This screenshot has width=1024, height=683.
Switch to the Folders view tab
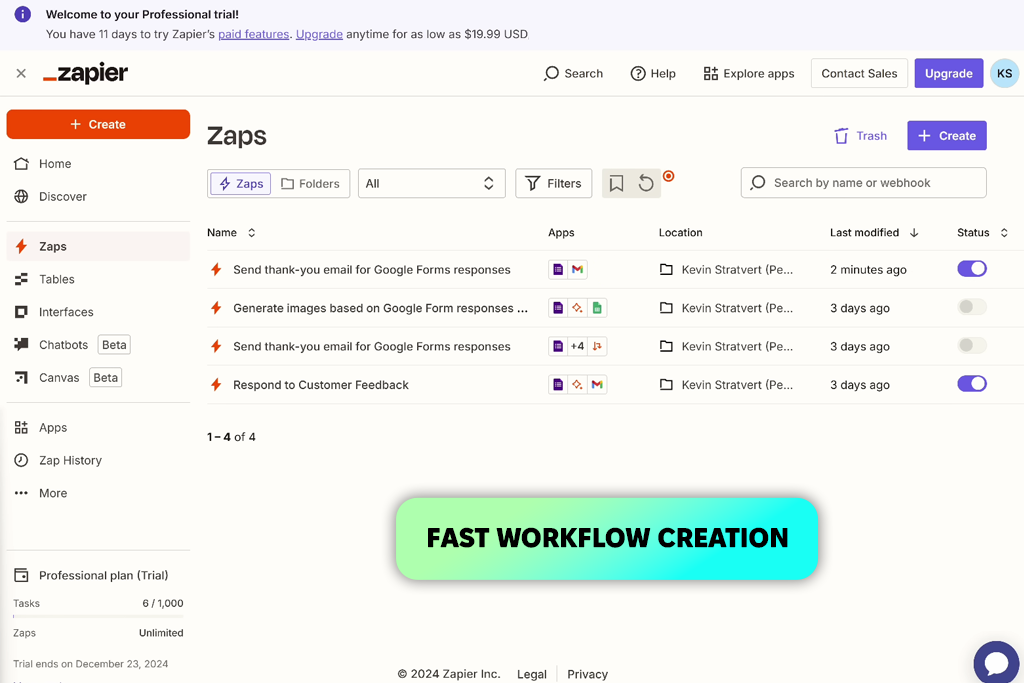click(310, 183)
